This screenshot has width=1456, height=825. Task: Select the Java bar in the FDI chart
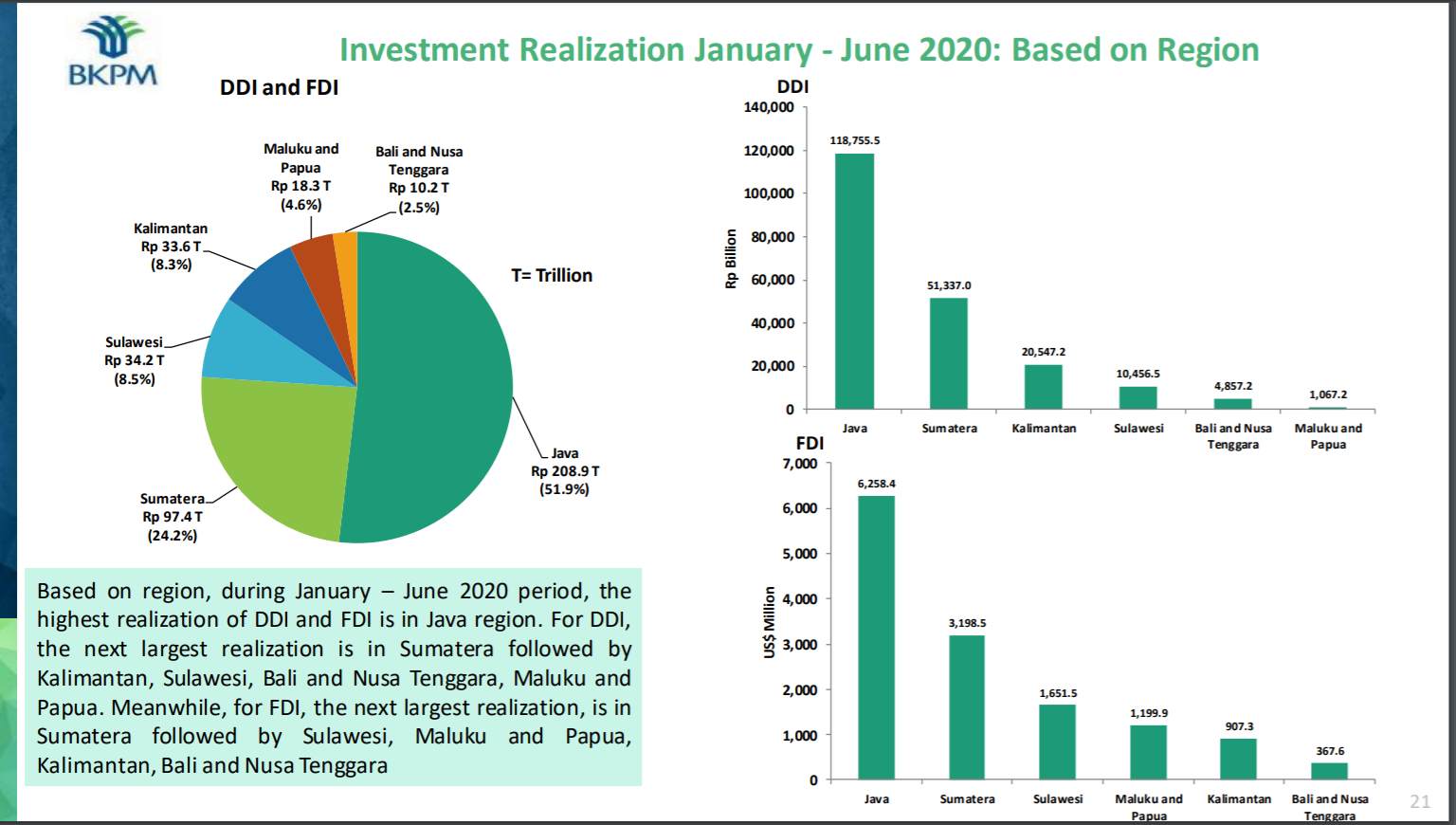click(876, 637)
